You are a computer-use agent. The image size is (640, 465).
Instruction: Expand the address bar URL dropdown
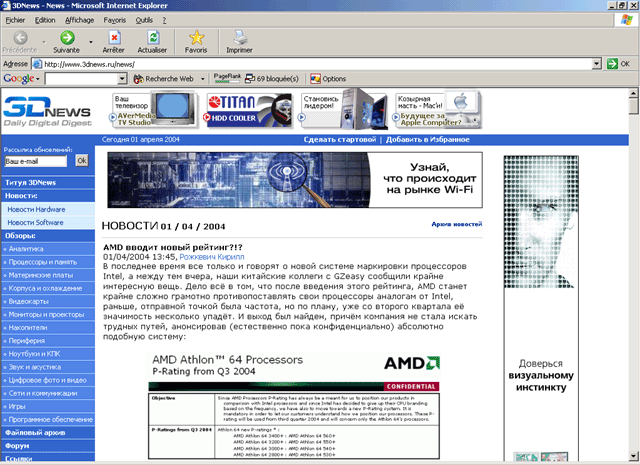(597, 64)
